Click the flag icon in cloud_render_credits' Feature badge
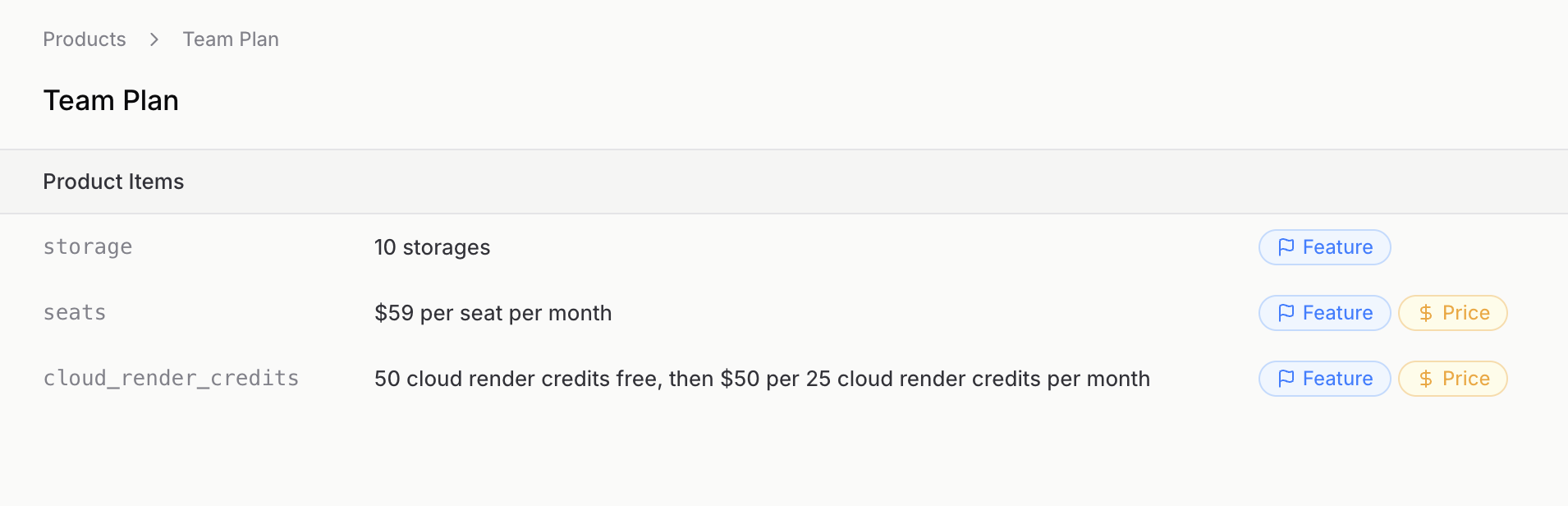Image resolution: width=1568 pixels, height=506 pixels. coord(1286,379)
